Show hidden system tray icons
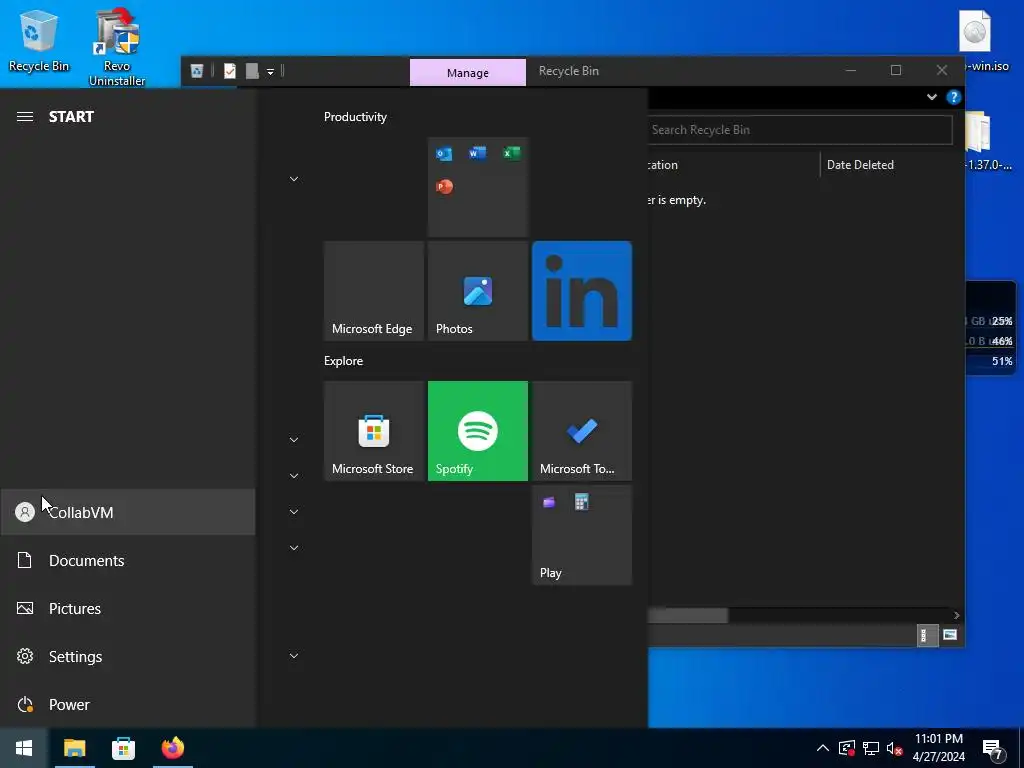This screenshot has width=1024, height=768. 823,748
